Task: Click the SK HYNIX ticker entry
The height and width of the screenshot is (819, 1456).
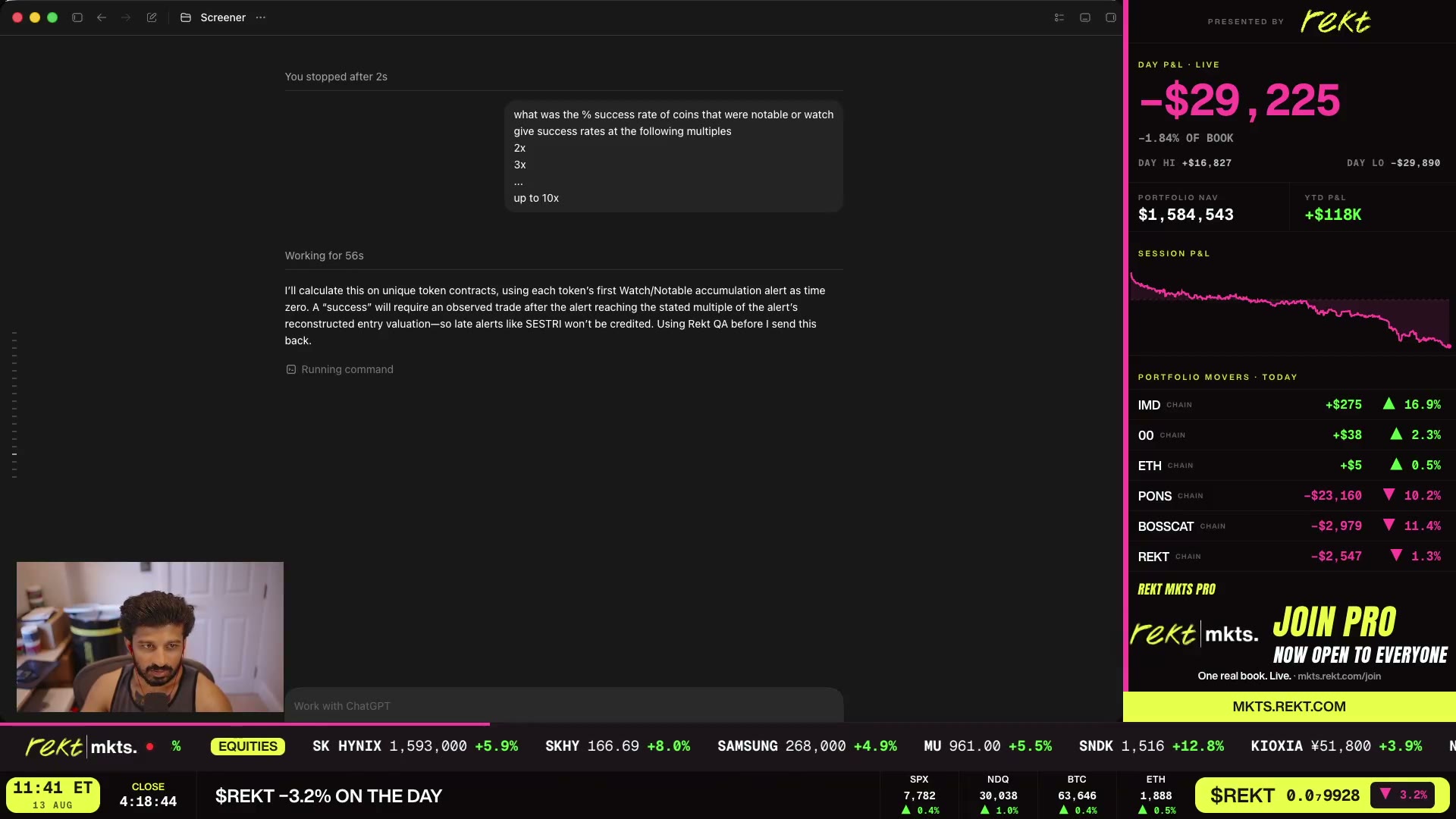Action: 415,746
